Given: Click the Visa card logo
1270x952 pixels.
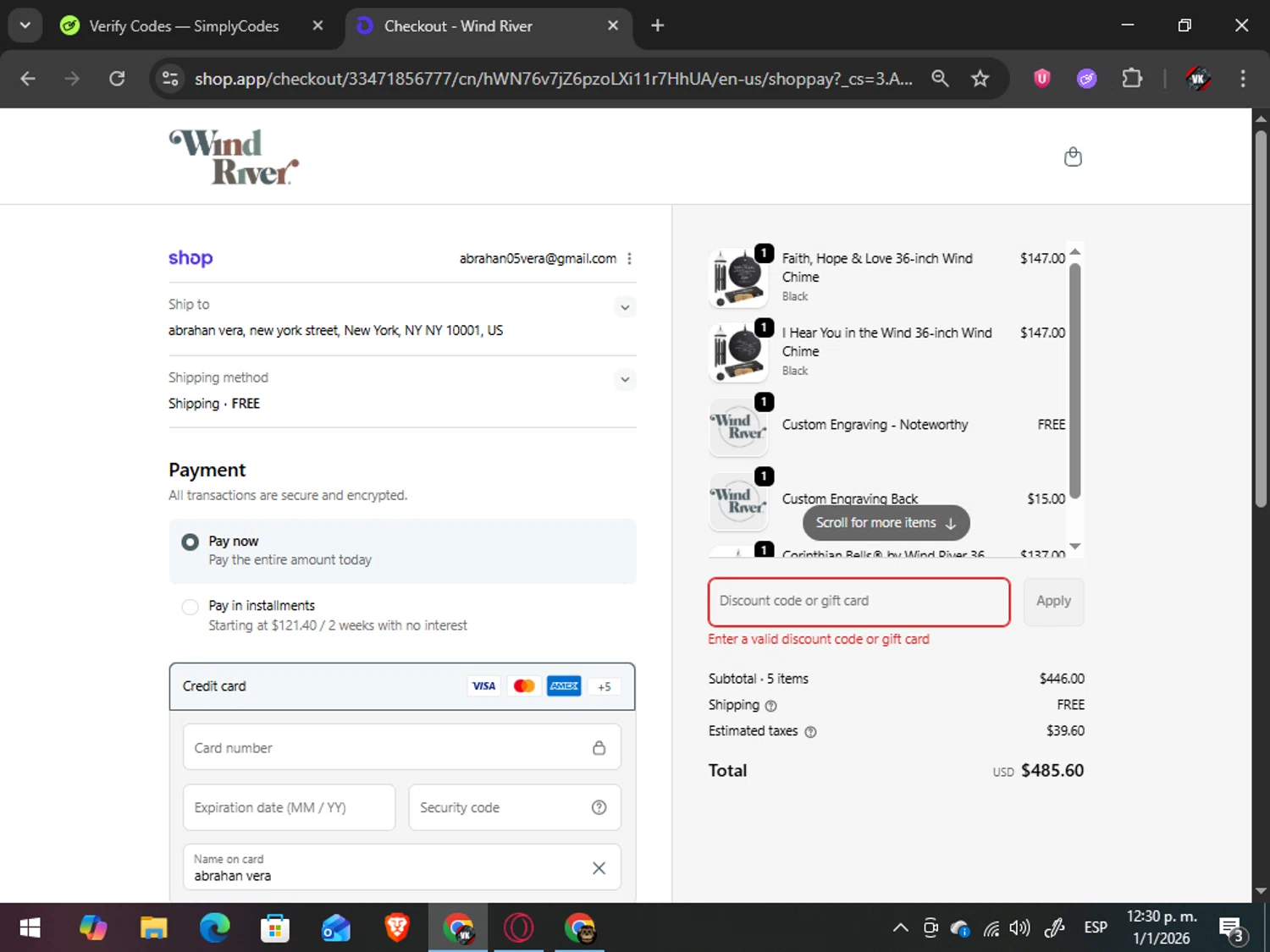Looking at the screenshot, I should 484,686.
